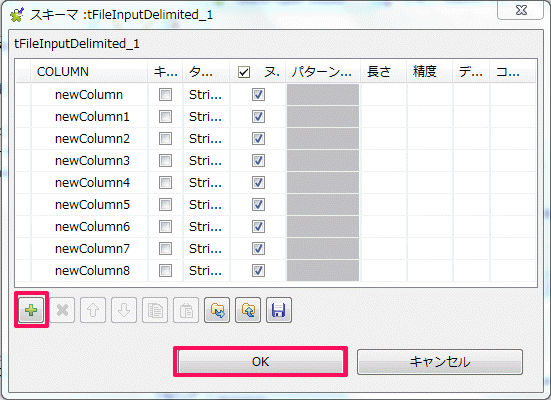The image size is (551, 400).
Task: Uncheck nullable checkbox for newColumn3
Action: [x=258, y=161]
